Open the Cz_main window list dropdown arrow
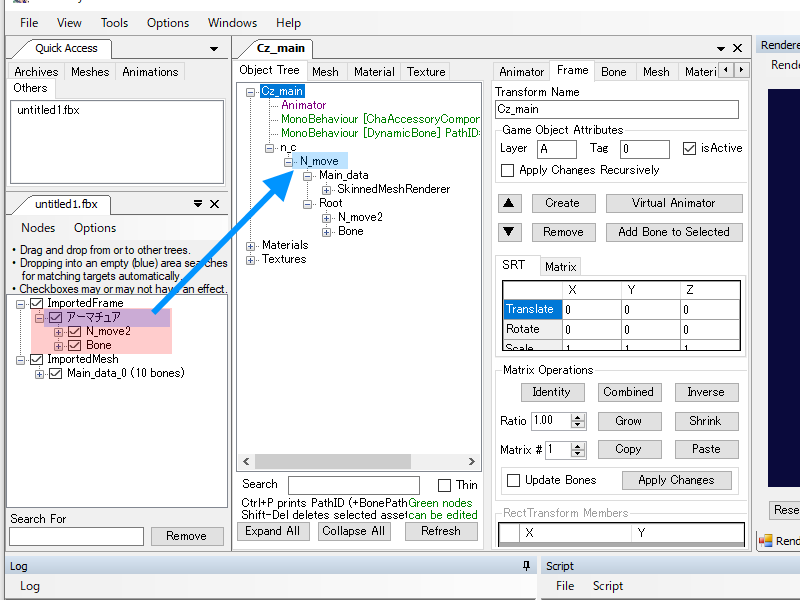Viewport: 800px width, 600px height. (x=720, y=48)
